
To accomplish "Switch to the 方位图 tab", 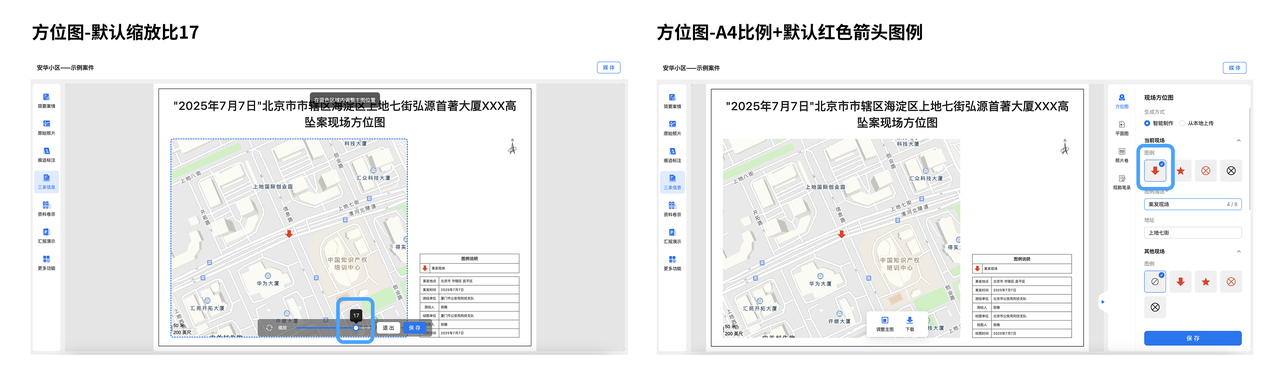I will coord(1121,100).
